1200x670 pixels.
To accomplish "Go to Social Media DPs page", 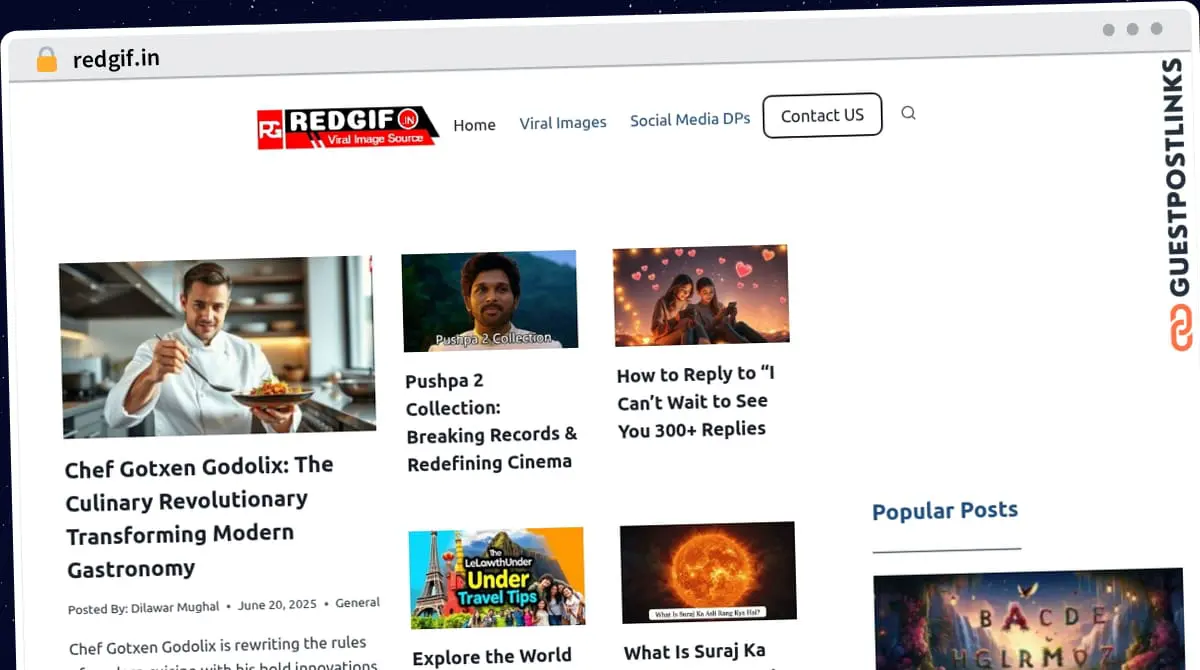I will pyautogui.click(x=689, y=120).
